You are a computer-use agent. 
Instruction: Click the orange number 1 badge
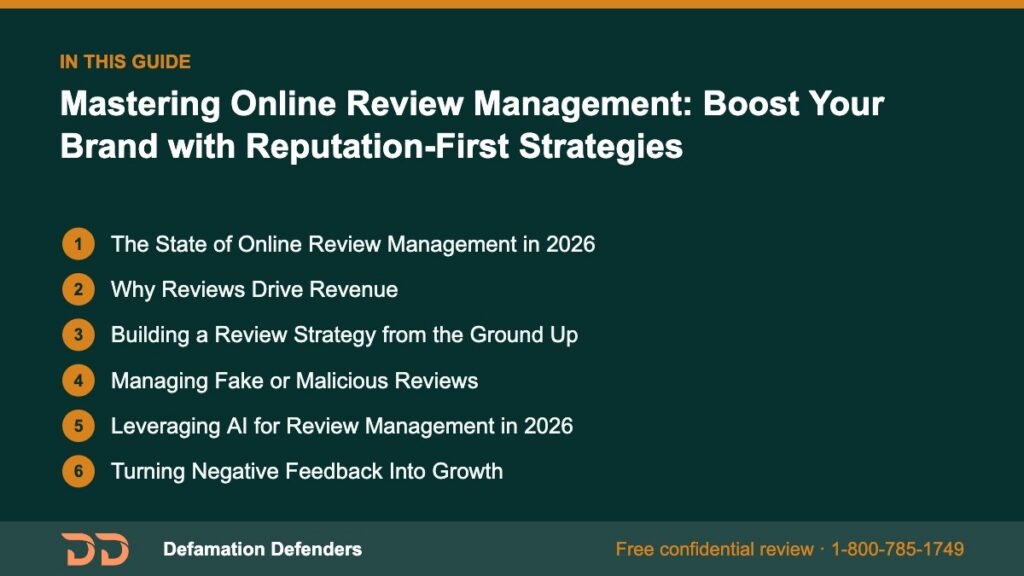(78, 244)
